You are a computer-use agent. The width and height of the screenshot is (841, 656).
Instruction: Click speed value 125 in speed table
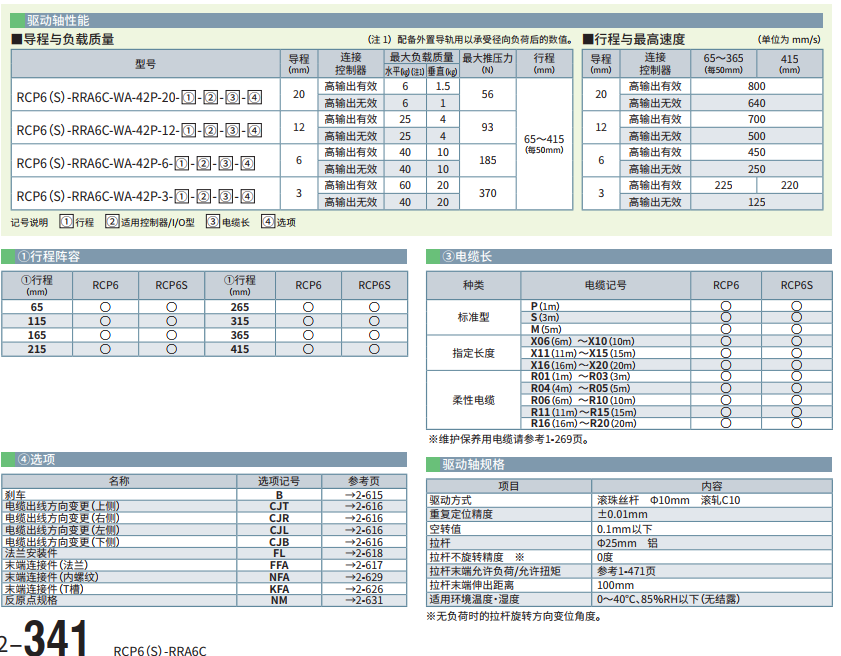coord(756,202)
